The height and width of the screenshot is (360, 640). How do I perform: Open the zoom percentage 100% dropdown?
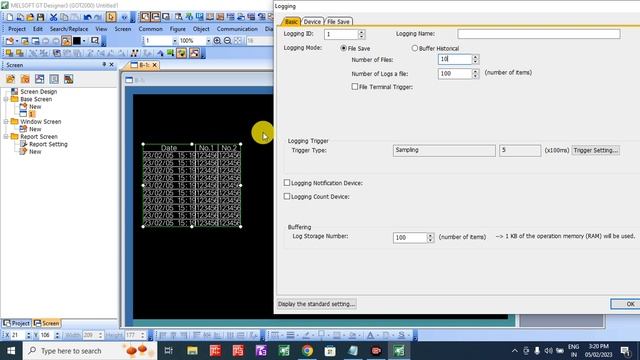point(208,41)
